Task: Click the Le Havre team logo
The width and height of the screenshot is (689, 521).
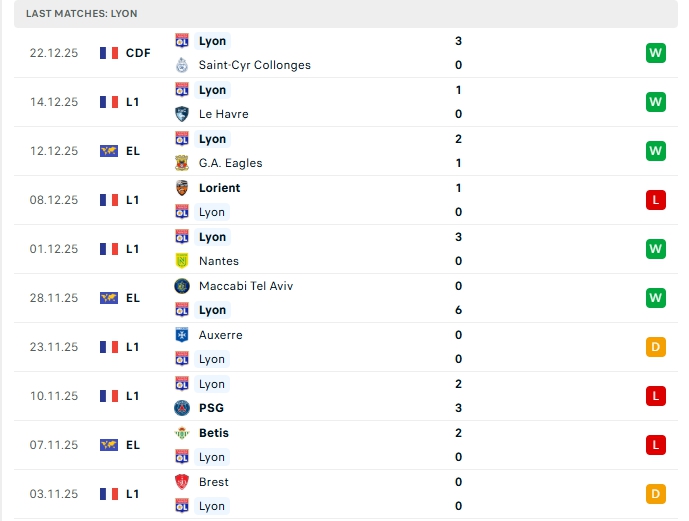Action: point(182,114)
